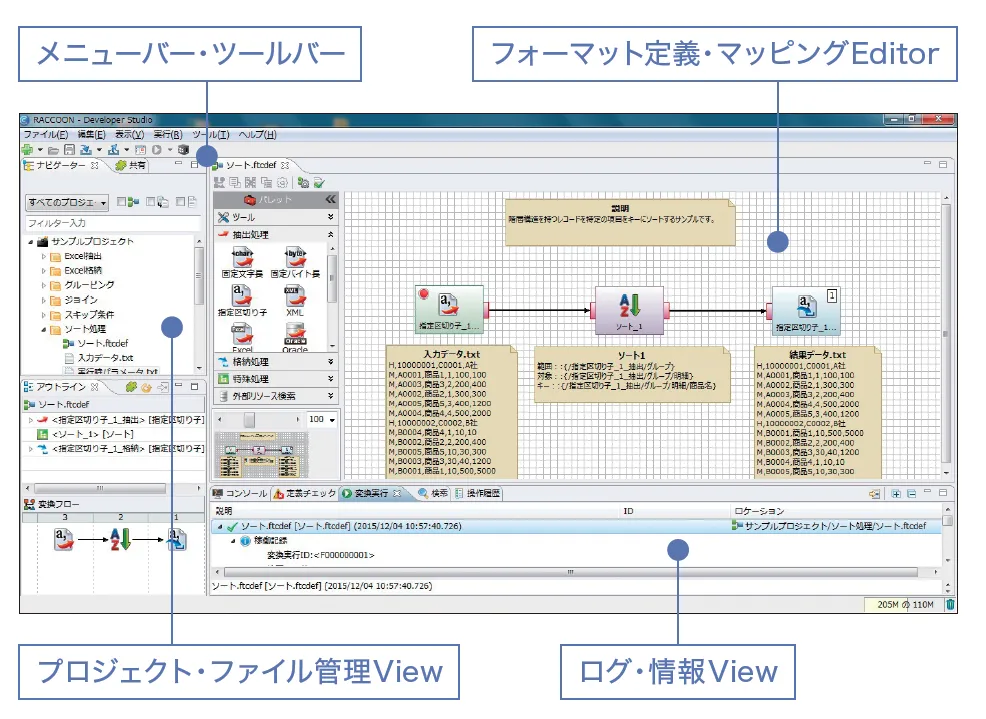Image resolution: width=986 pixels, height=719 pixels.
Task: Select the ソート.ftcdef editor tab
Action: point(252,165)
